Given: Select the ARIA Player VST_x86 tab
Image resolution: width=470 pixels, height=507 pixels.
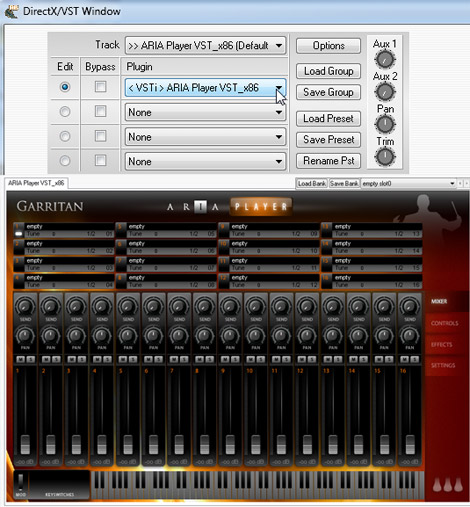Looking at the screenshot, I should (36, 183).
